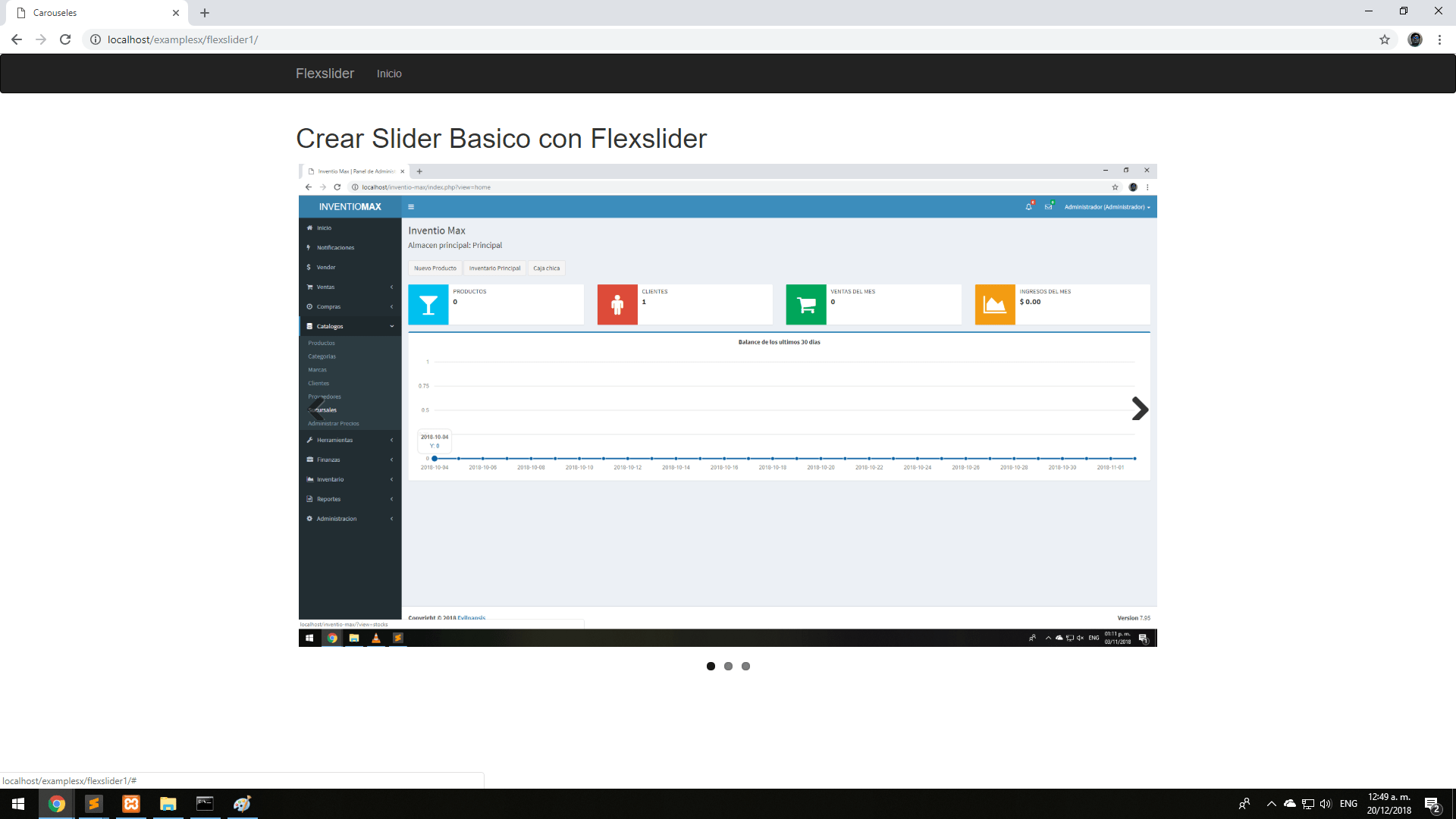The height and width of the screenshot is (819, 1456).
Task: Click the green shopping cart Ventas del Mes icon
Action: coord(805,304)
